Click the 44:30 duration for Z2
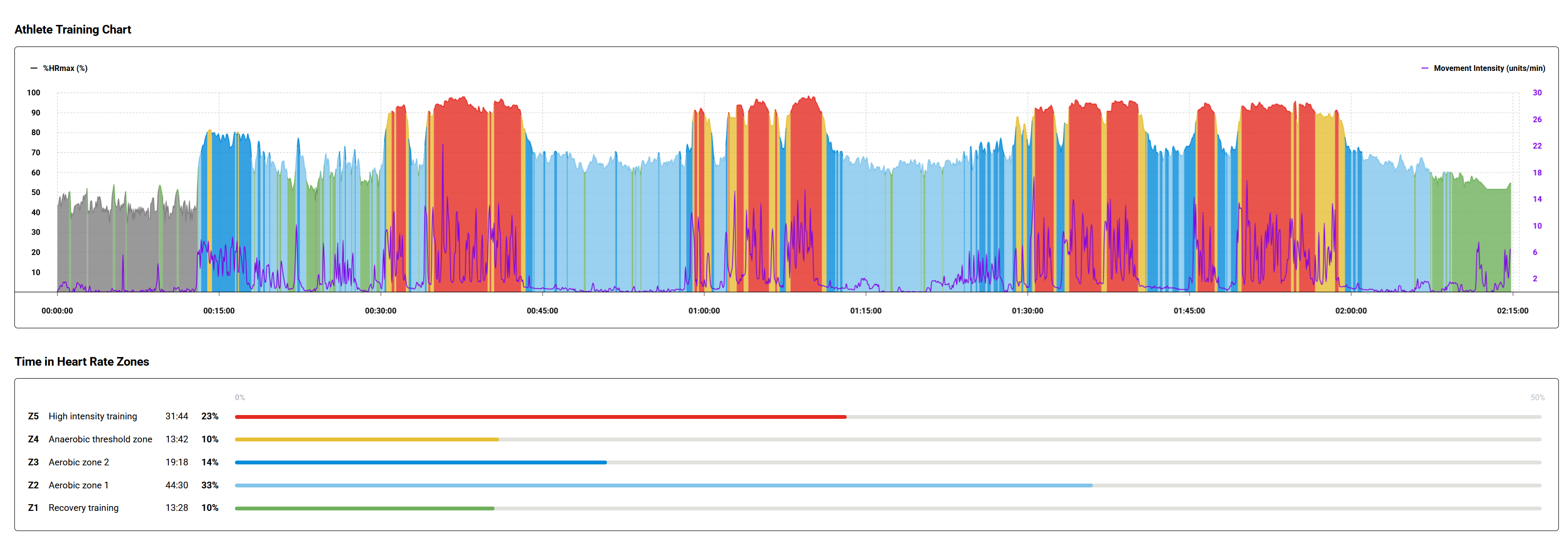Screen dimensions: 1568x543 pos(177,485)
